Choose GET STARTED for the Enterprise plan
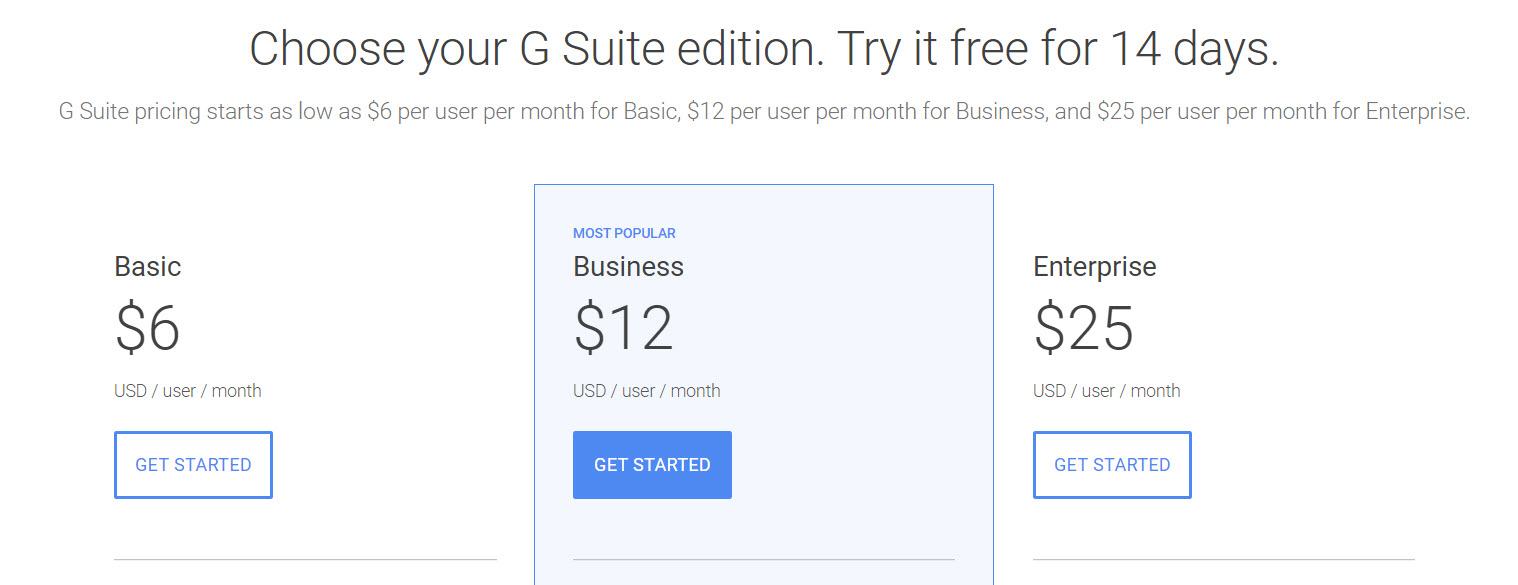 coord(1112,465)
